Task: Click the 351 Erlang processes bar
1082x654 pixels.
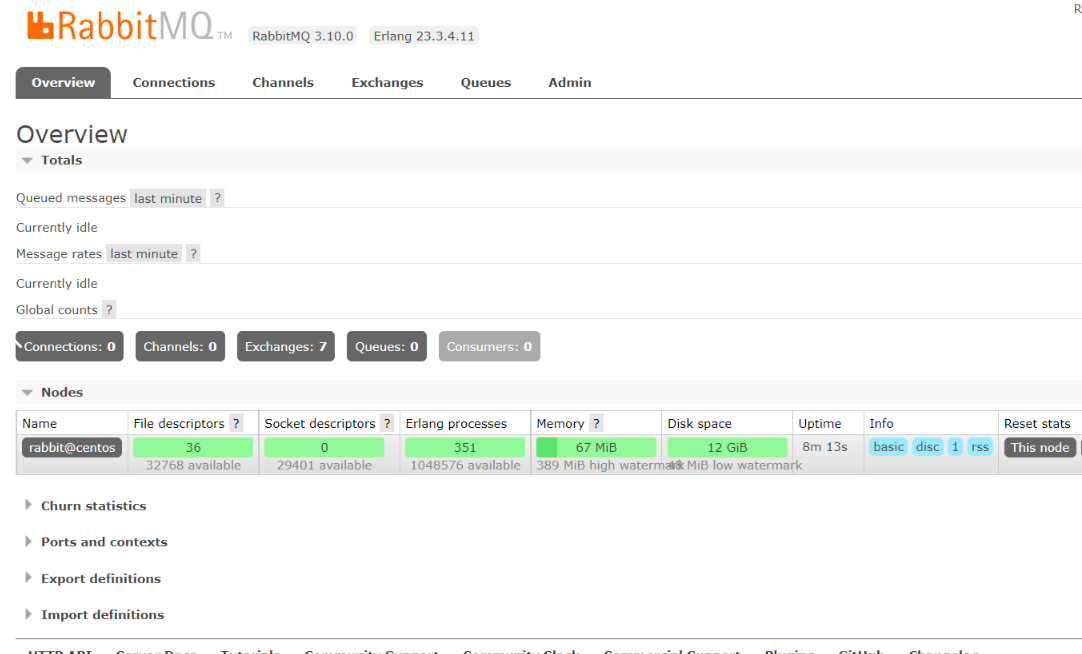Action: tap(465, 447)
